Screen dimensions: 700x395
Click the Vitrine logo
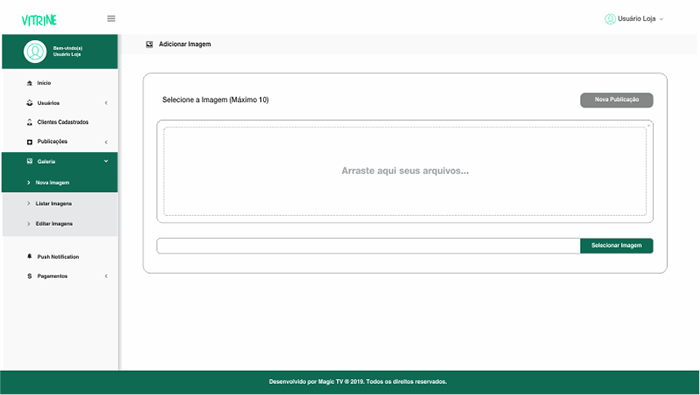tap(39, 20)
